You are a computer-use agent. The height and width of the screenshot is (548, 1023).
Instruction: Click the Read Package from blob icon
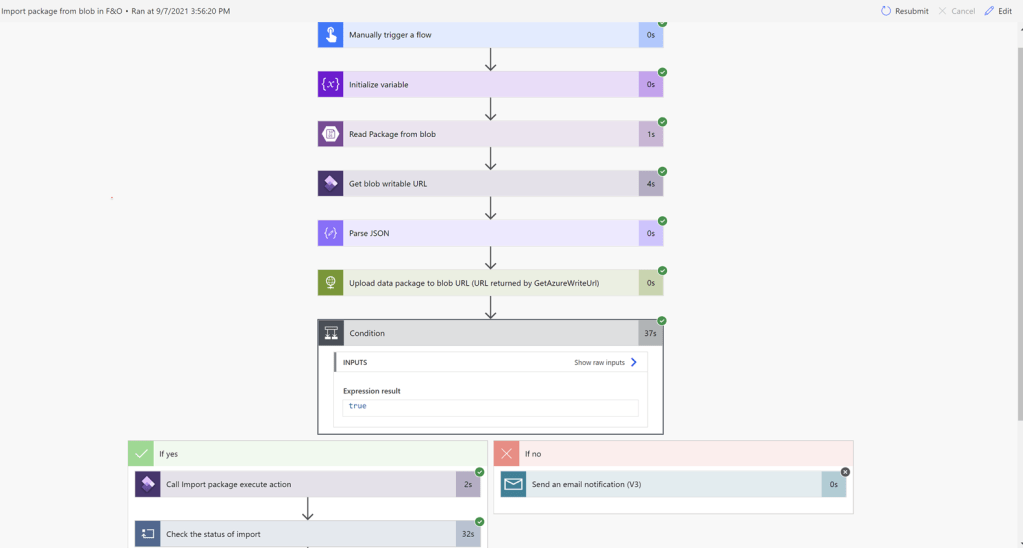click(x=331, y=134)
